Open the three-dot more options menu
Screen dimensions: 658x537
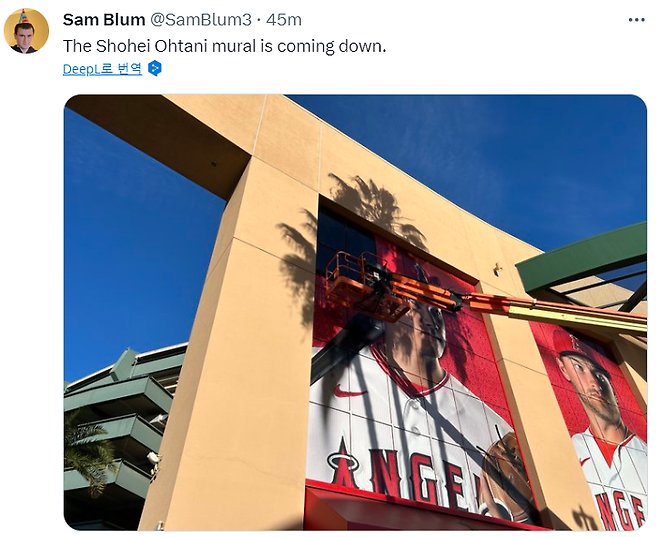click(636, 20)
